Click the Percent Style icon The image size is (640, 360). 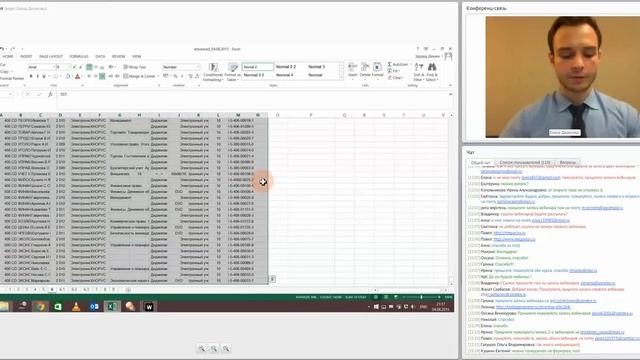click(176, 76)
